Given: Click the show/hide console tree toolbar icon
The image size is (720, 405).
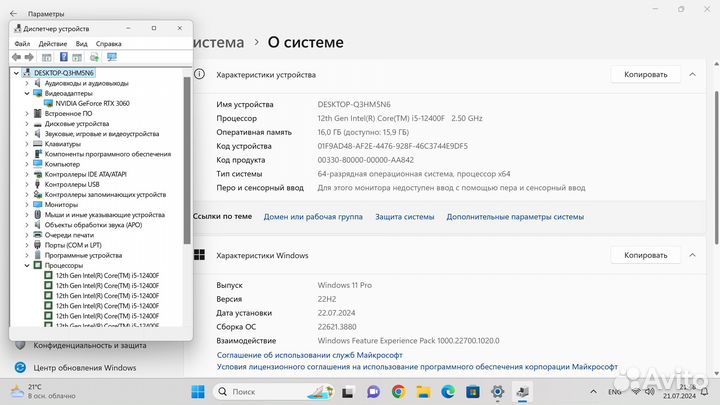Looking at the screenshot, I should click(x=46, y=57).
